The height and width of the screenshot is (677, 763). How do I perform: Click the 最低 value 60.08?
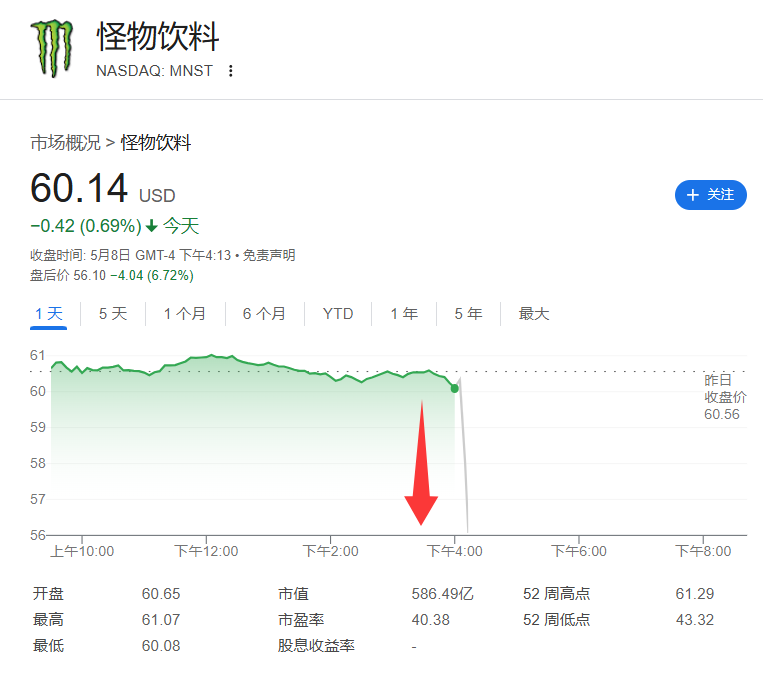161,646
